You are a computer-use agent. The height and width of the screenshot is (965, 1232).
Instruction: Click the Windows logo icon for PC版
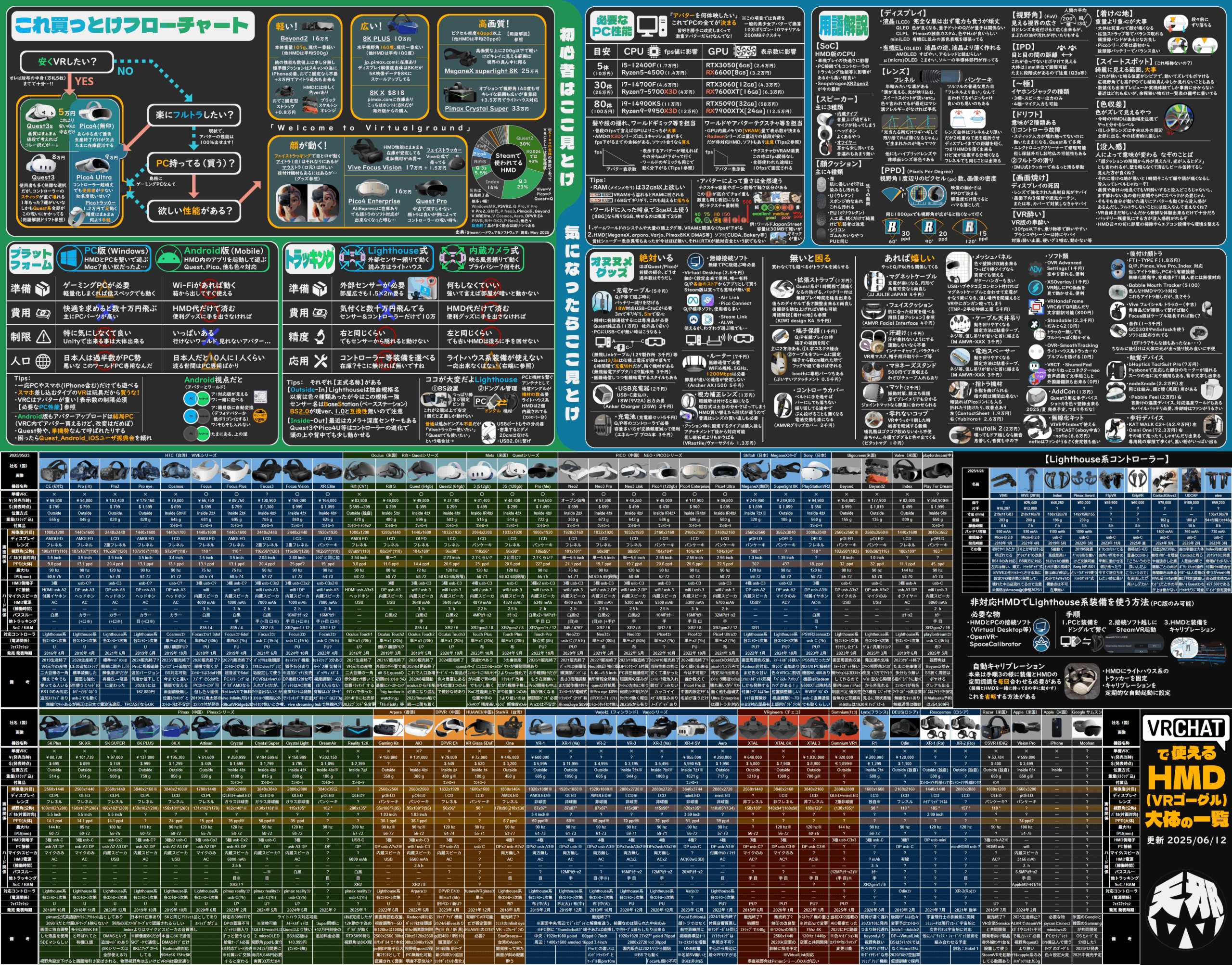pos(69,259)
